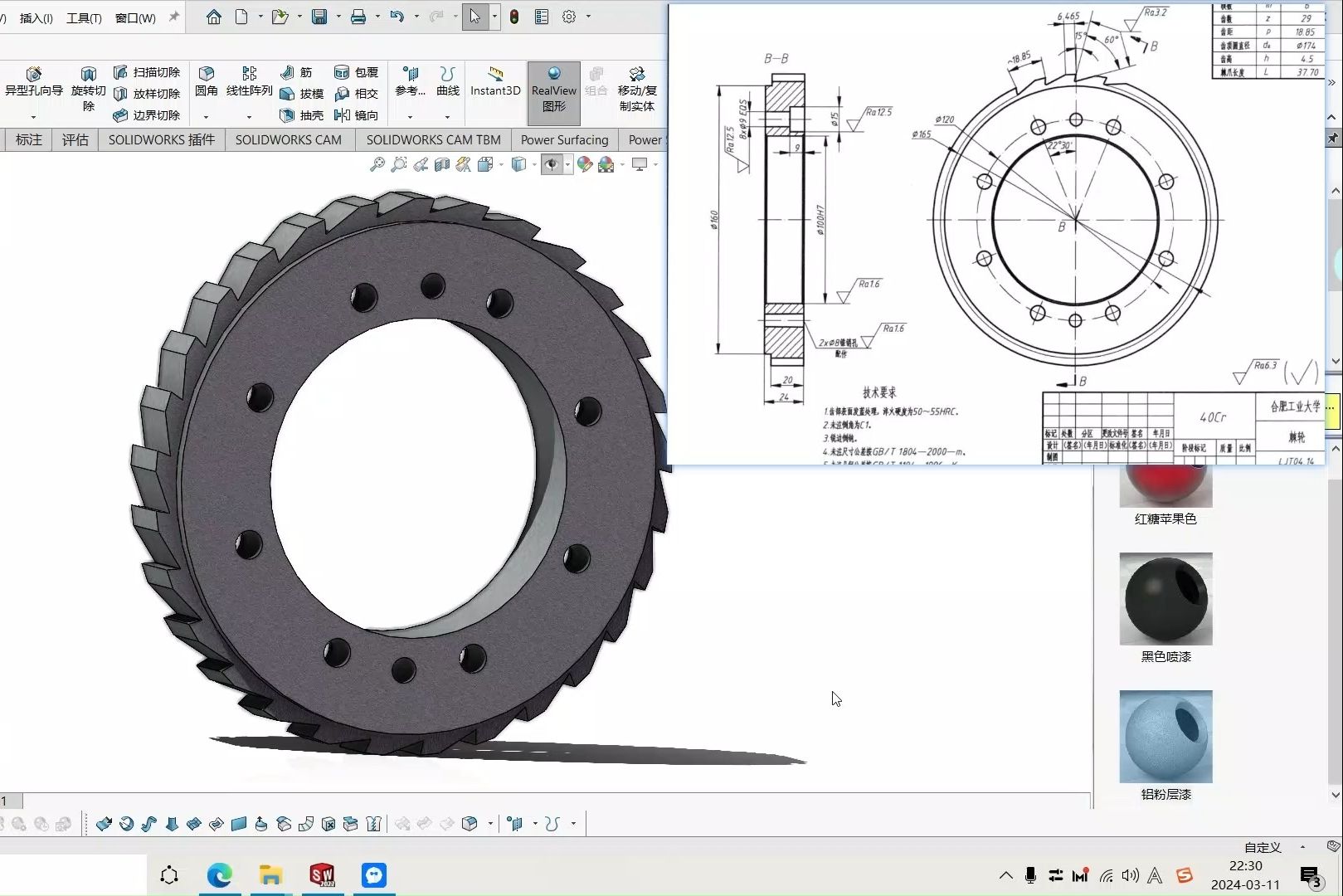Open the Display Style dropdown arrow
The image size is (1343, 896).
pos(533,164)
